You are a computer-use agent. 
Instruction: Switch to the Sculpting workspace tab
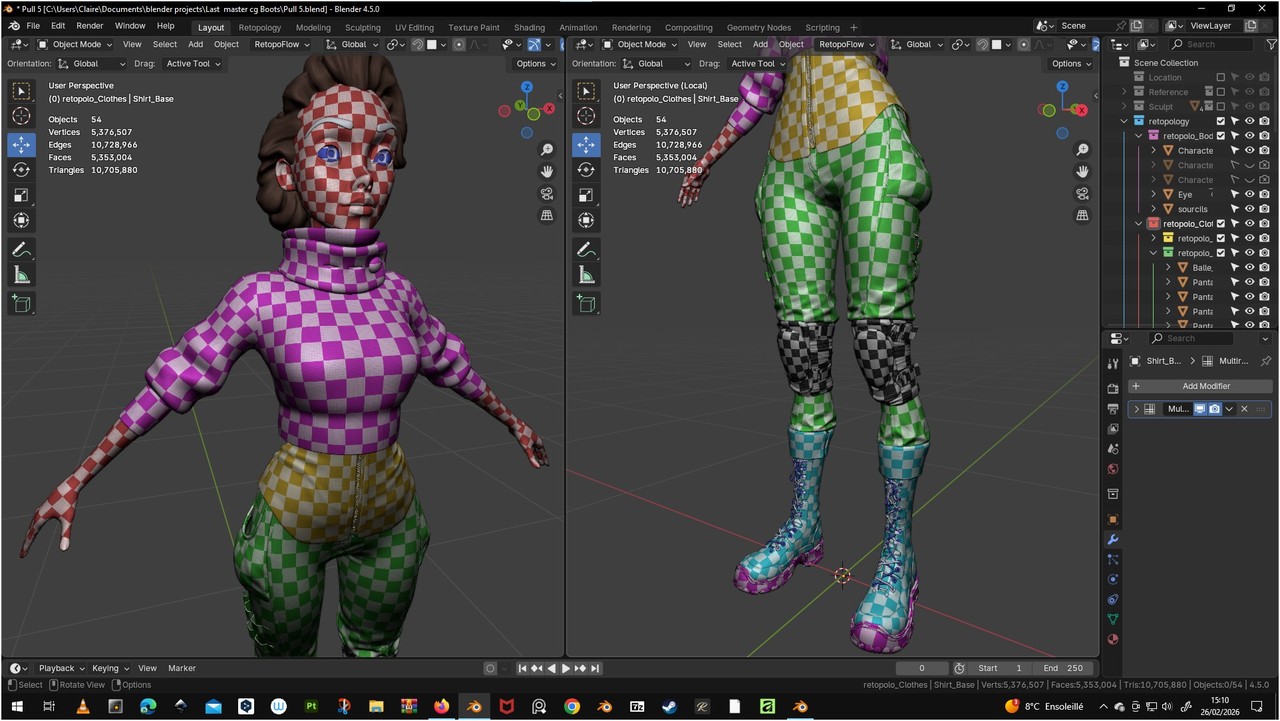[x=362, y=27]
